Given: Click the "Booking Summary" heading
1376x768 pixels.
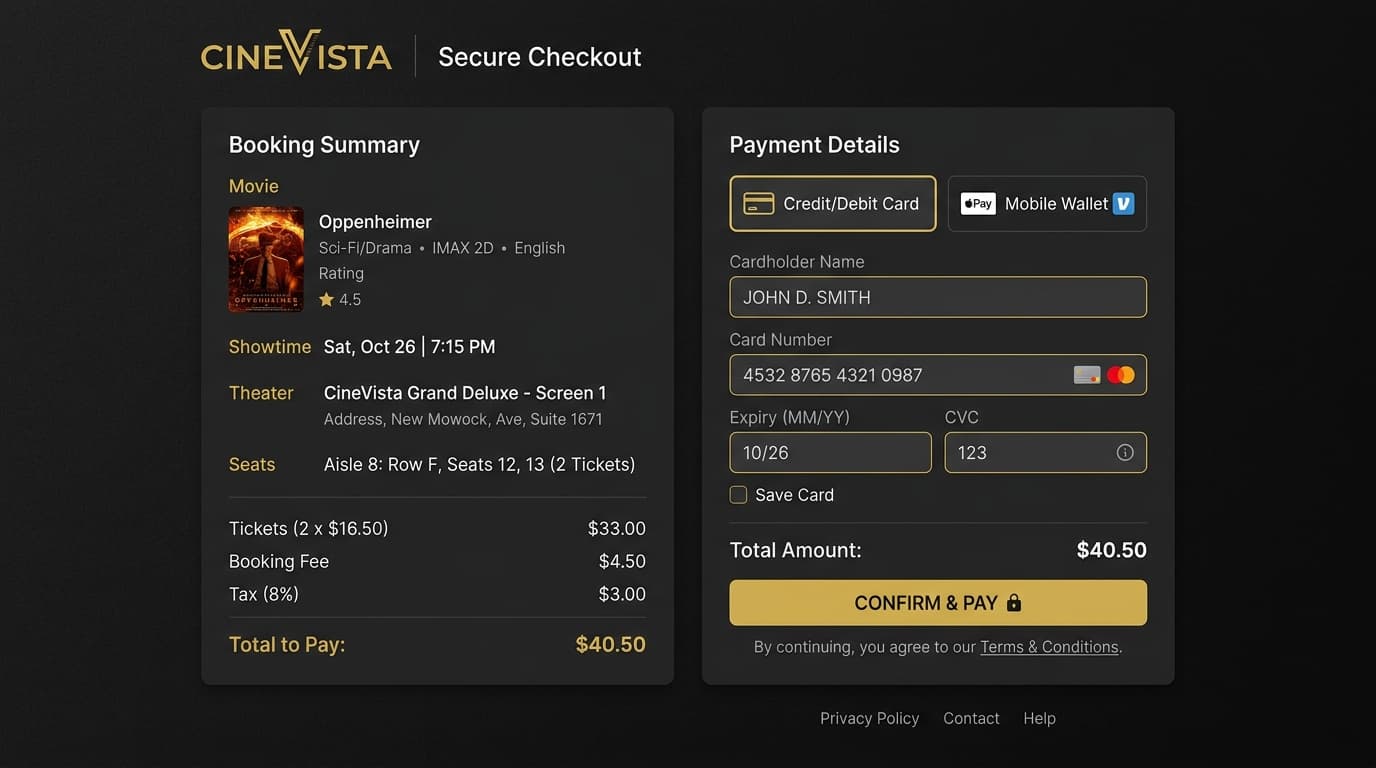Looking at the screenshot, I should [324, 145].
